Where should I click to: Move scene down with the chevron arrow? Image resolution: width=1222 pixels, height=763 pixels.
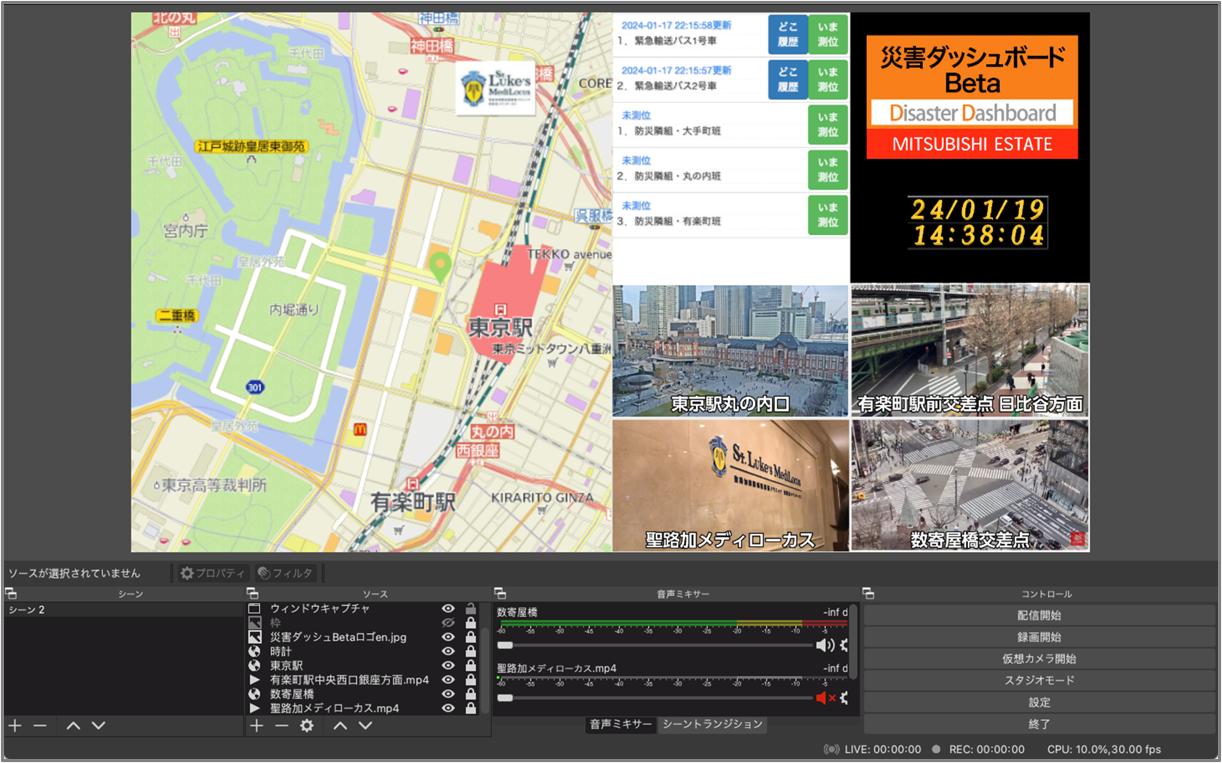tap(98, 725)
